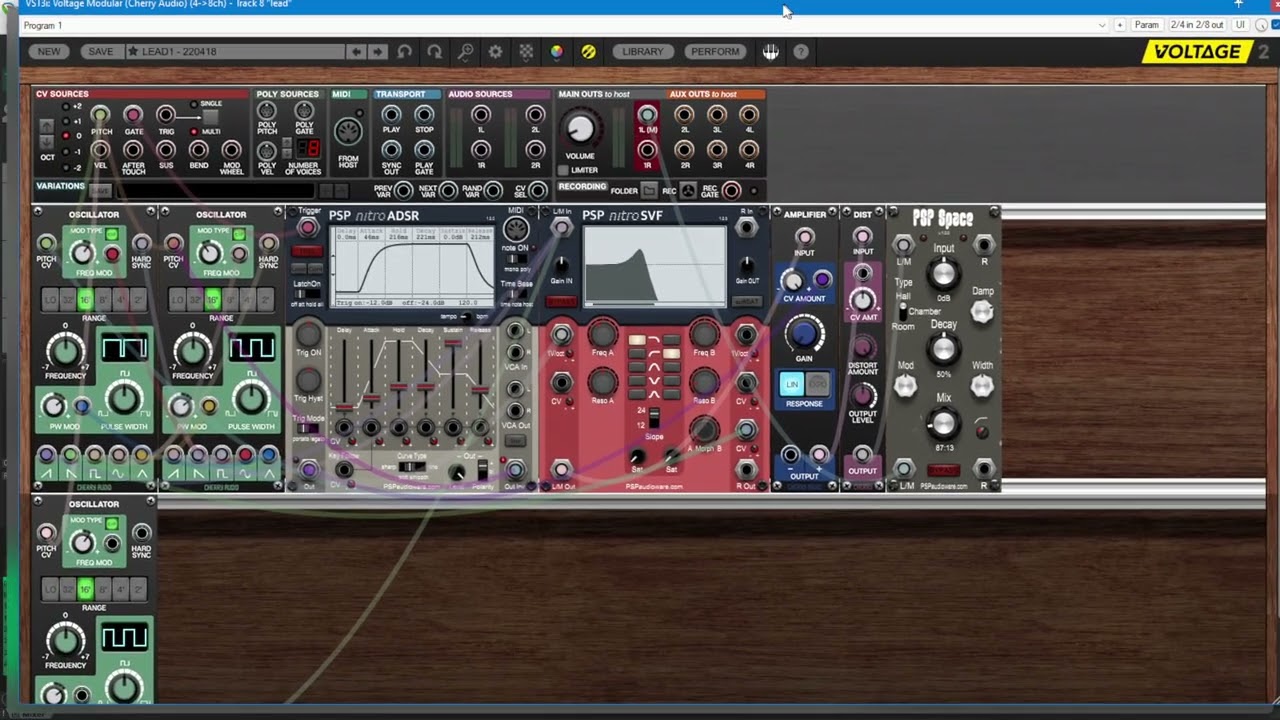Click the transport PLAY jack
Screen dimensions: 1280x720
coord(391,115)
